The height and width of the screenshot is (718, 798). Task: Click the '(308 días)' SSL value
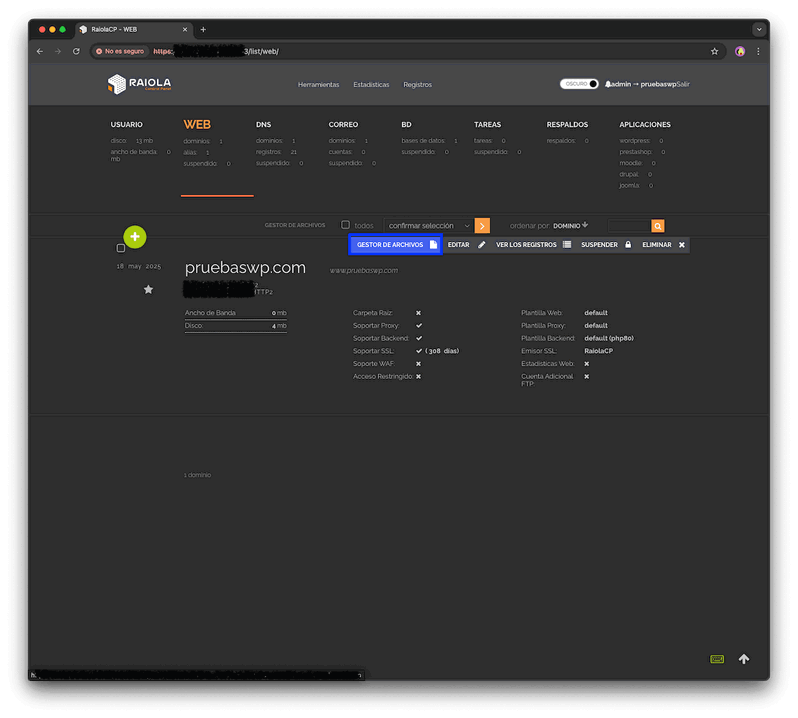[x=442, y=351]
